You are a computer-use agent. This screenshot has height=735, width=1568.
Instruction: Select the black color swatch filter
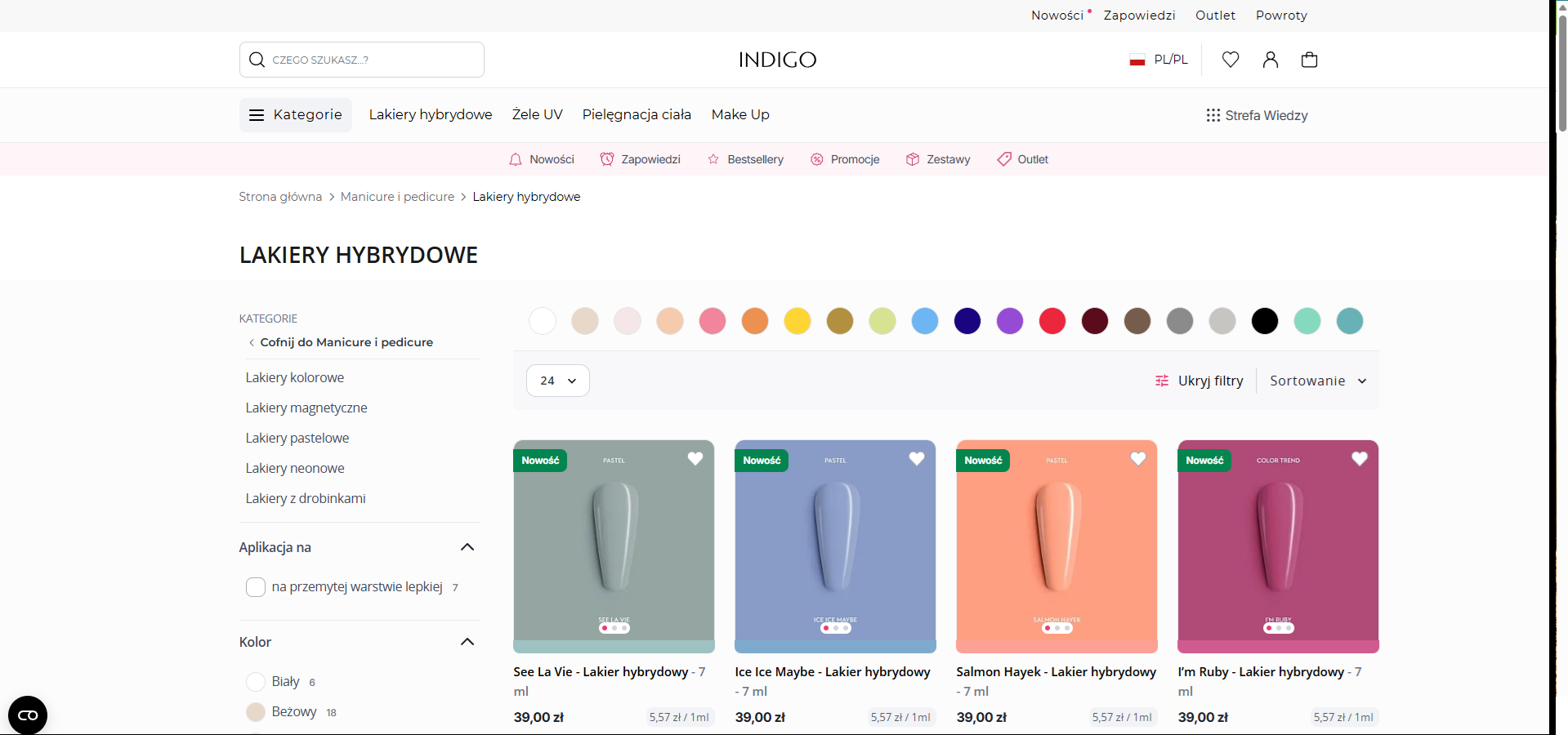pos(1265,321)
